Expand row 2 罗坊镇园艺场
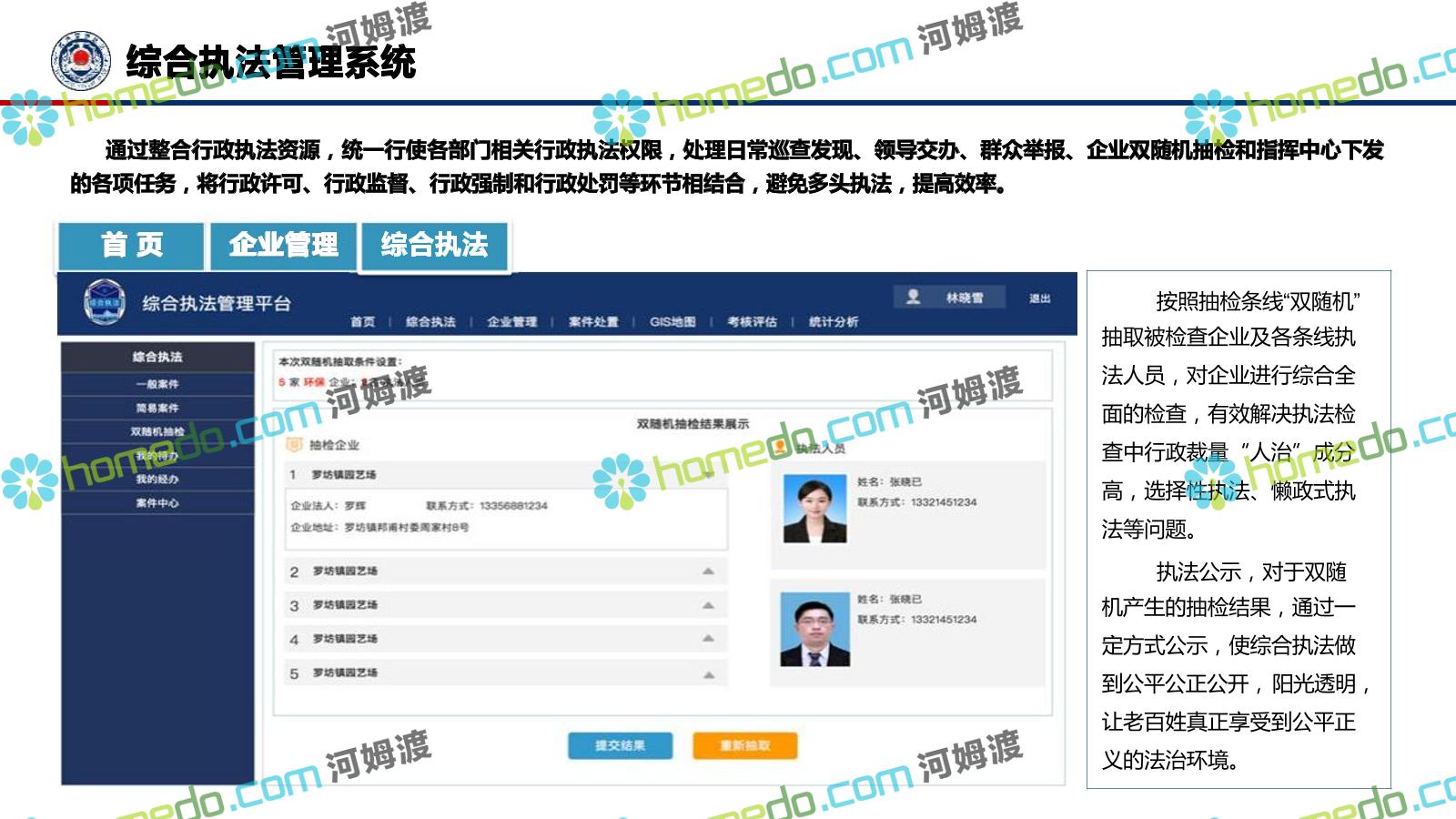The height and width of the screenshot is (819, 1456). [x=708, y=571]
